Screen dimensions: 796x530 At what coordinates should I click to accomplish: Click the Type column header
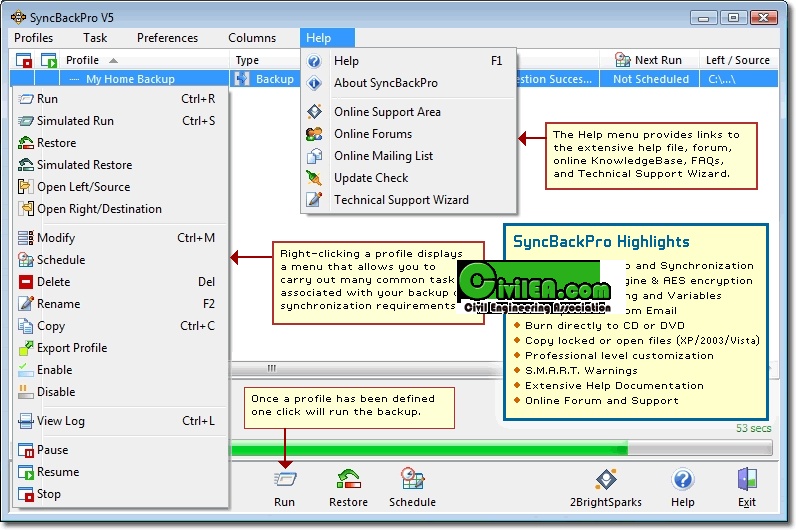pos(266,60)
